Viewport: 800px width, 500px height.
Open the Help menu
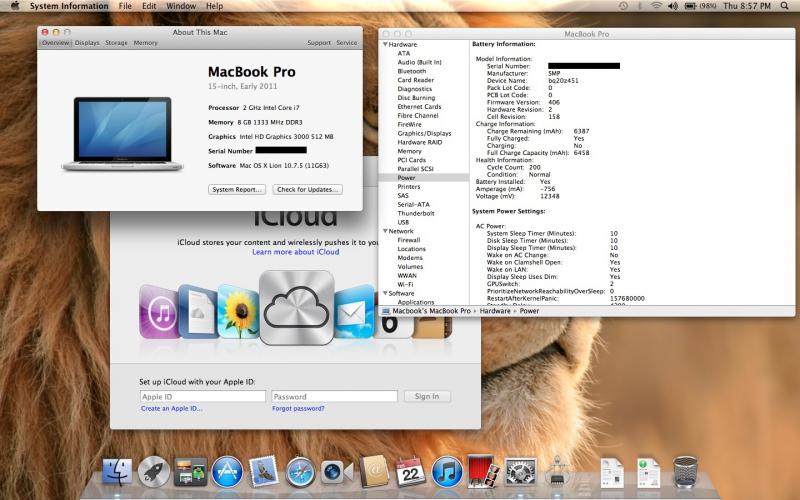coord(214,6)
